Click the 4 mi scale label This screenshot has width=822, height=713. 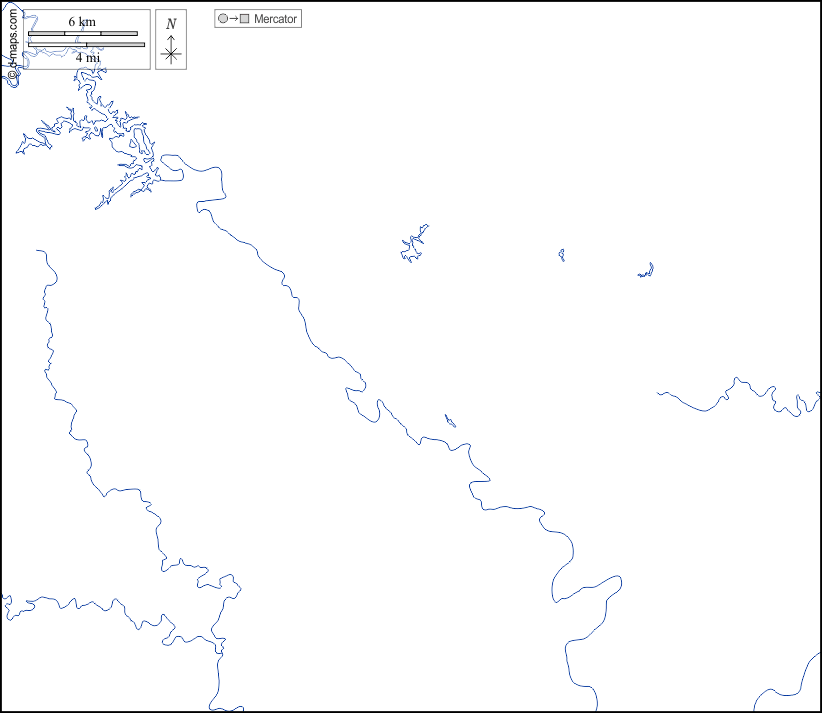point(87,57)
